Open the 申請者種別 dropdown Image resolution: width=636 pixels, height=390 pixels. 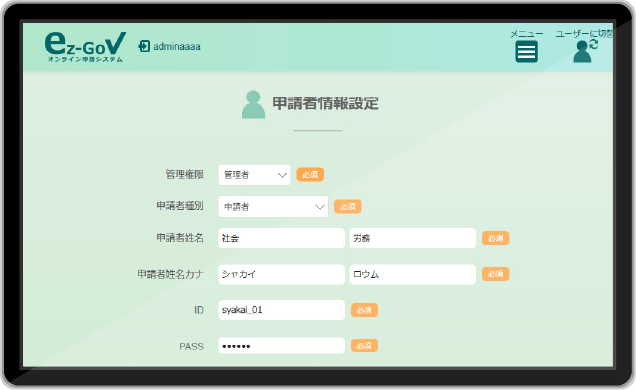[x=273, y=206]
